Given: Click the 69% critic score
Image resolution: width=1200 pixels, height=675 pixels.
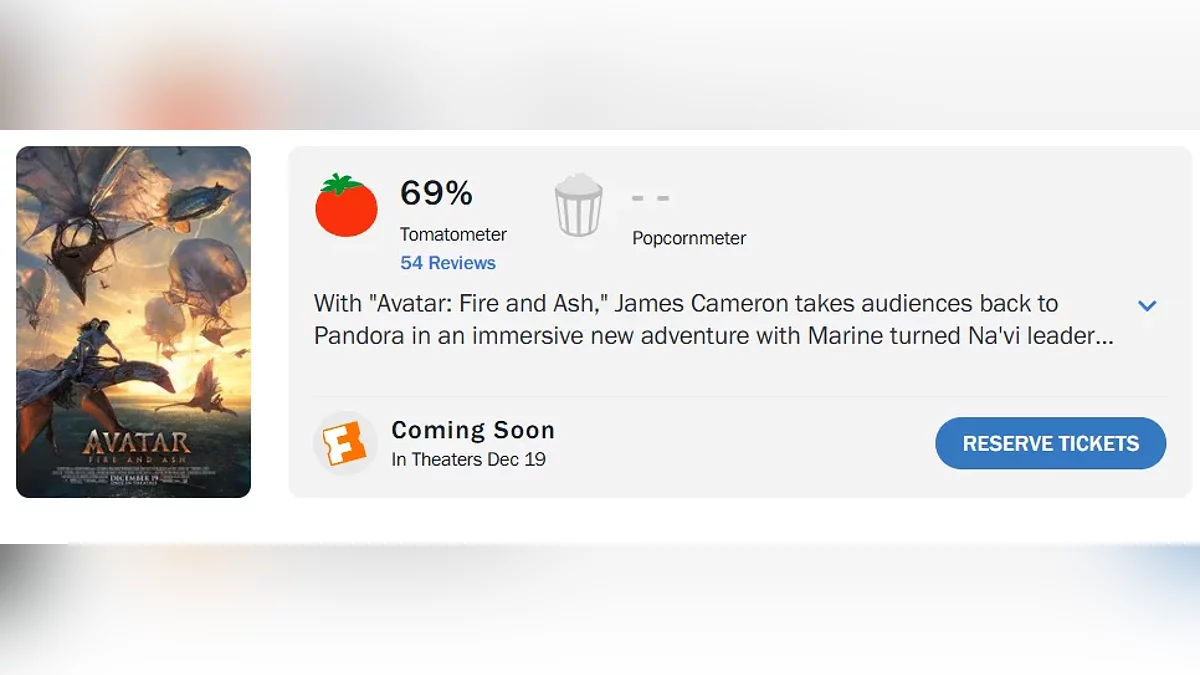Looking at the screenshot, I should click(x=436, y=193).
